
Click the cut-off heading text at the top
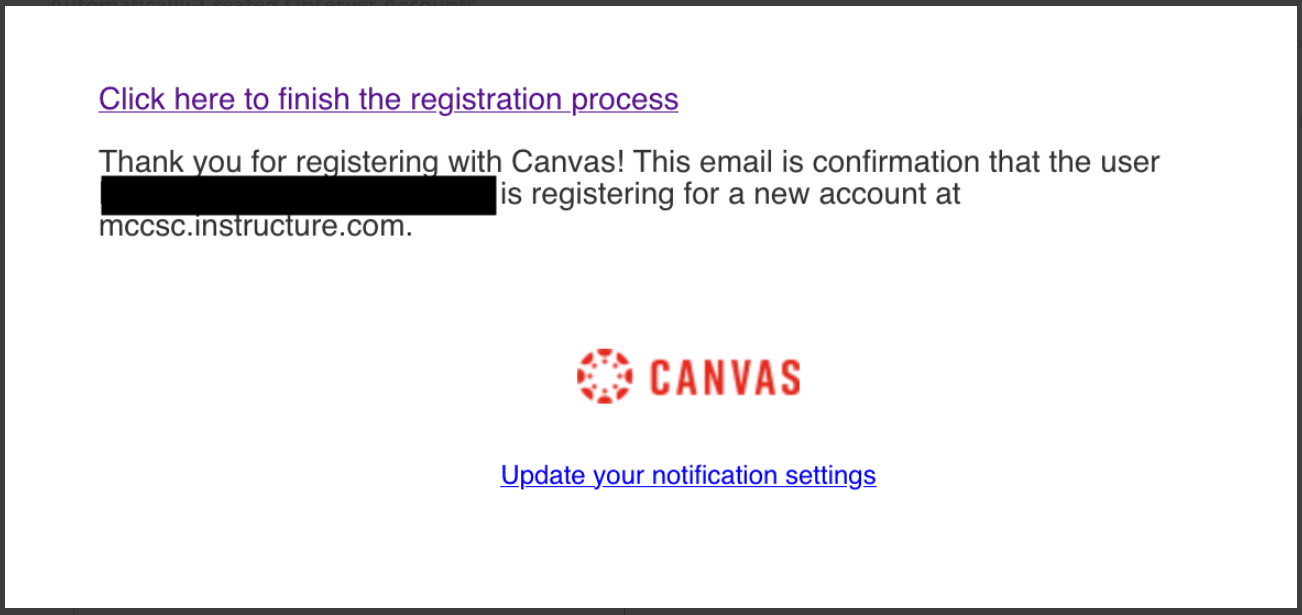tap(262, 4)
